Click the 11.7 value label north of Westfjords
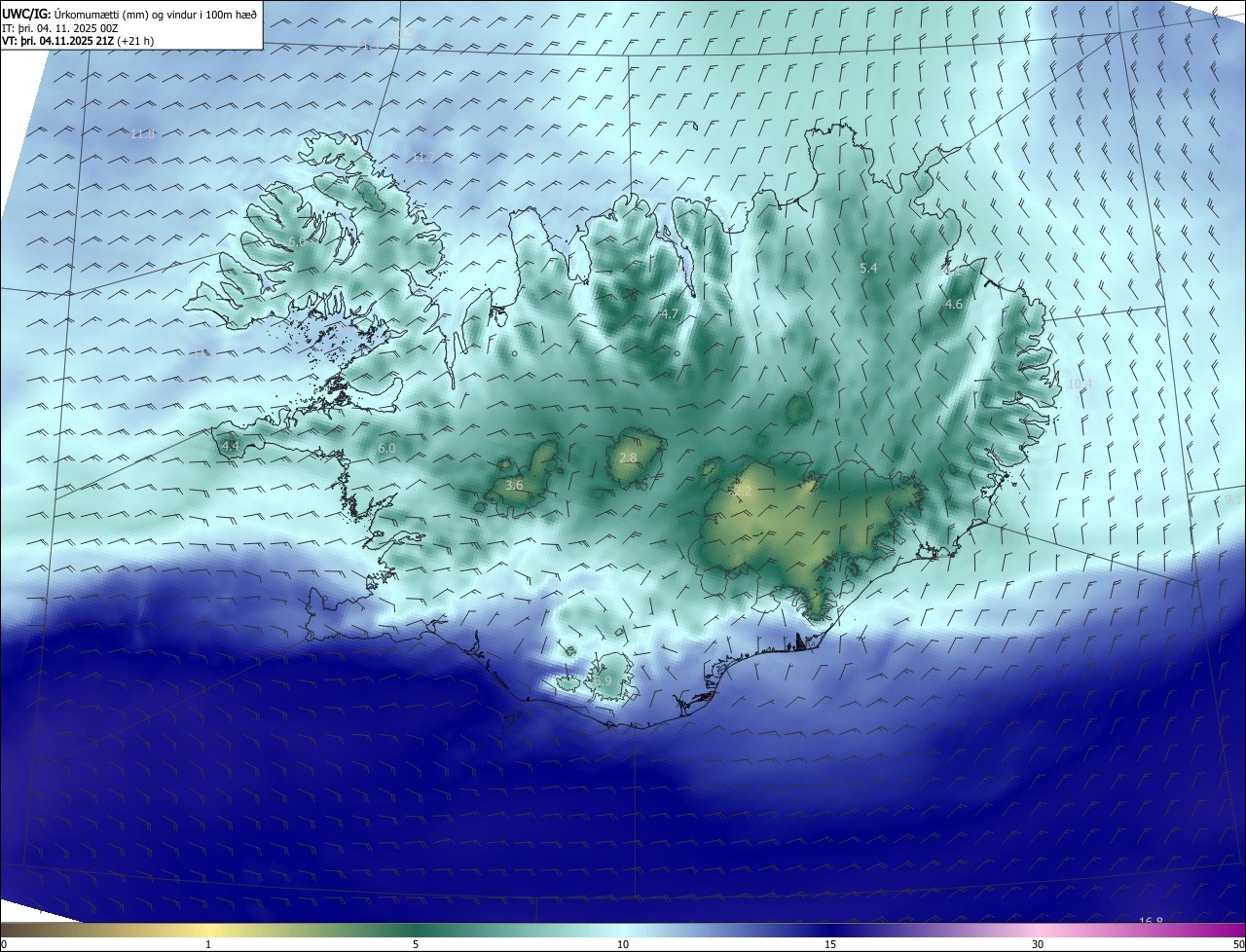The height and width of the screenshot is (952, 1246). click(421, 157)
